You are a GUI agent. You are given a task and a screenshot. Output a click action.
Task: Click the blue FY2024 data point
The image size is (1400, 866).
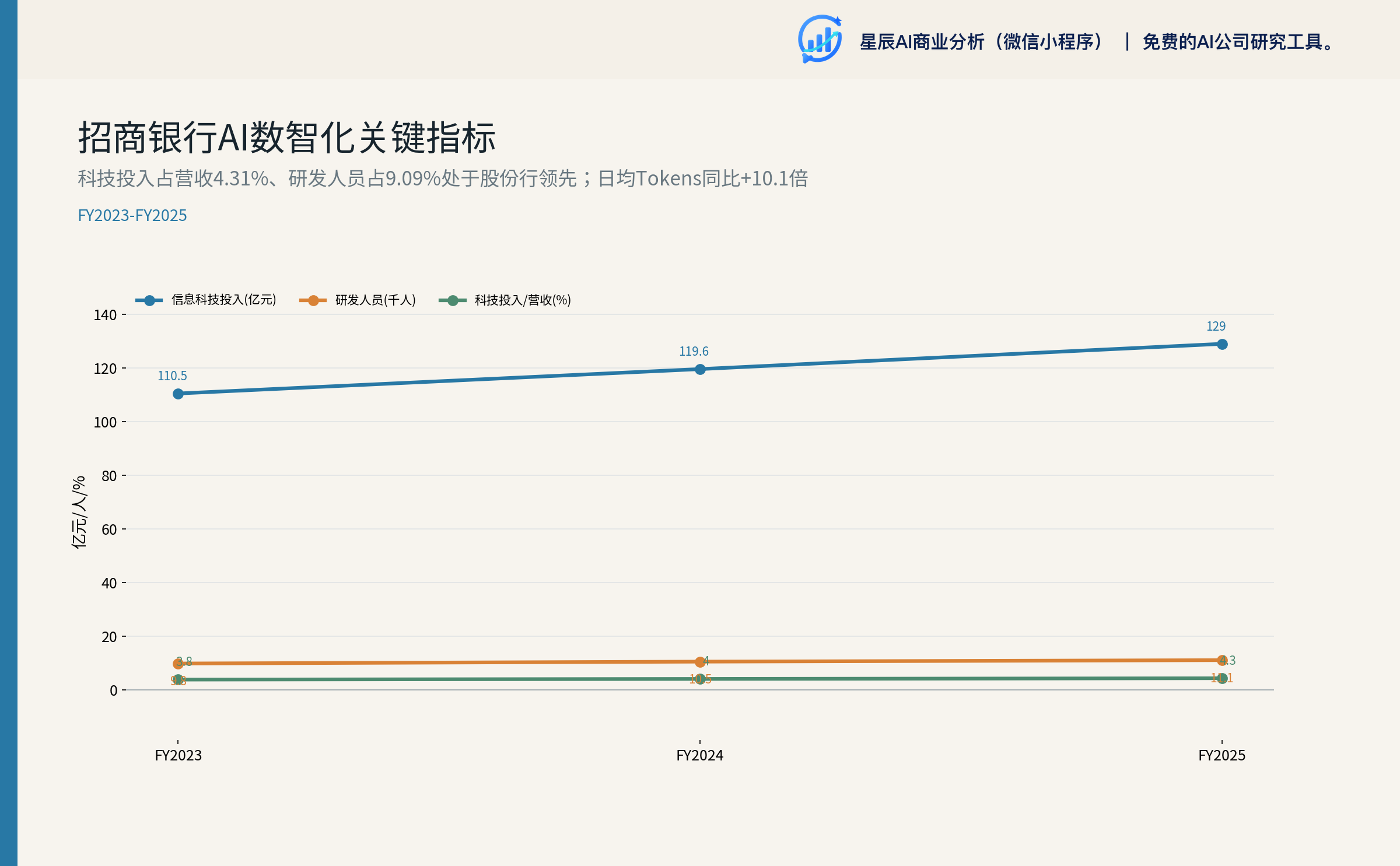click(x=700, y=369)
